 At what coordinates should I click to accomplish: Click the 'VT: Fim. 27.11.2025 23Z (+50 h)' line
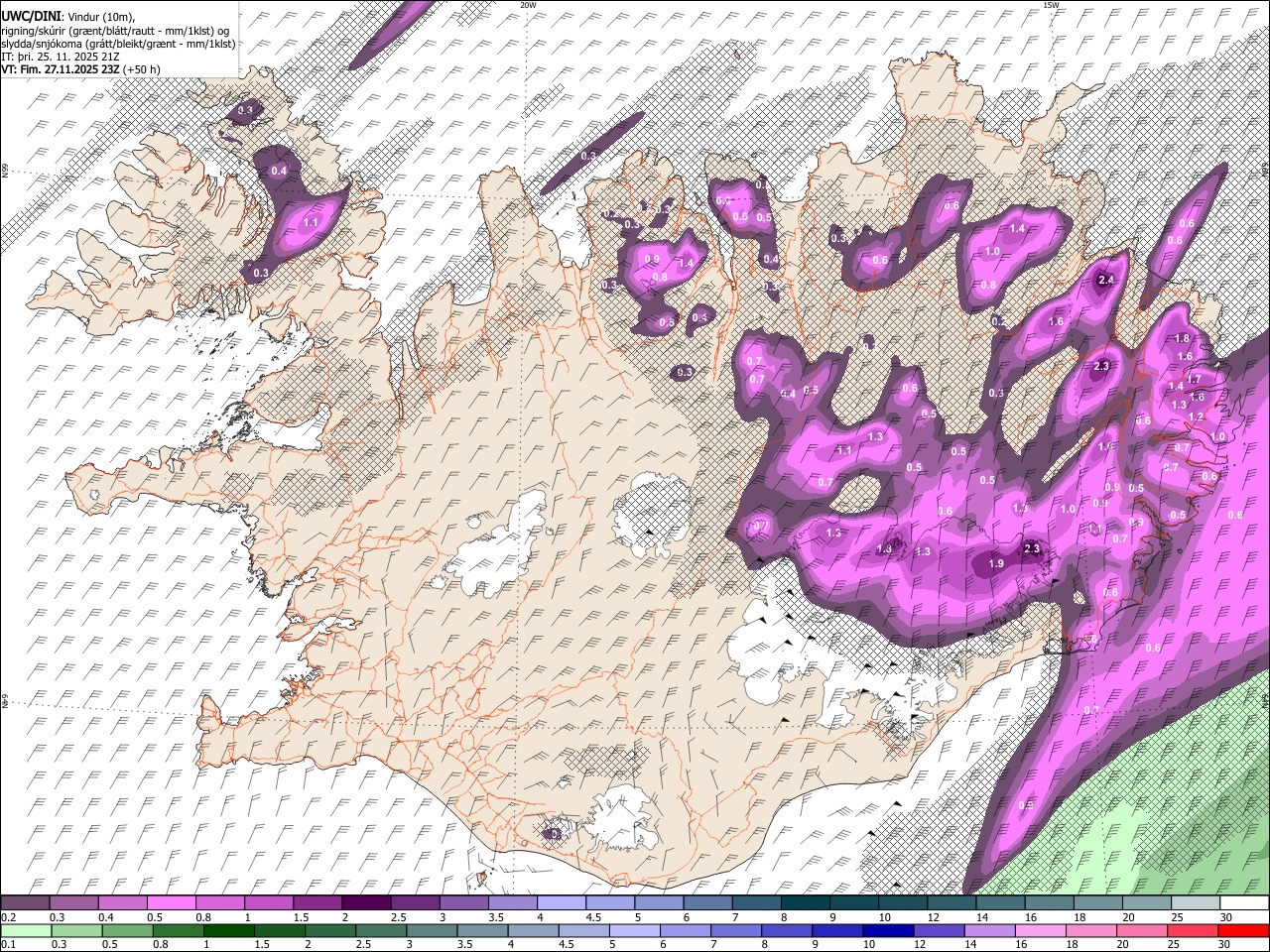tap(80, 69)
